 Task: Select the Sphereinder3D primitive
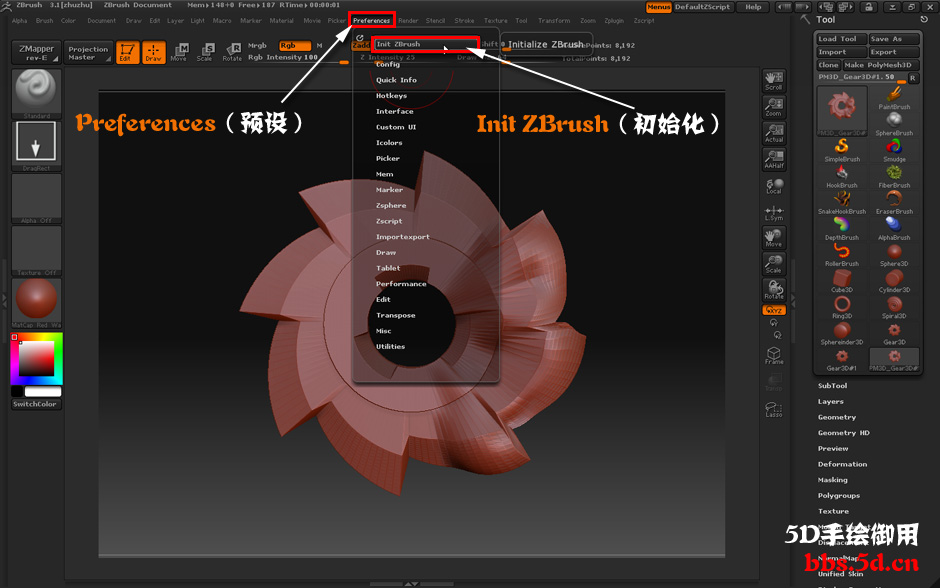pyautogui.click(x=842, y=333)
